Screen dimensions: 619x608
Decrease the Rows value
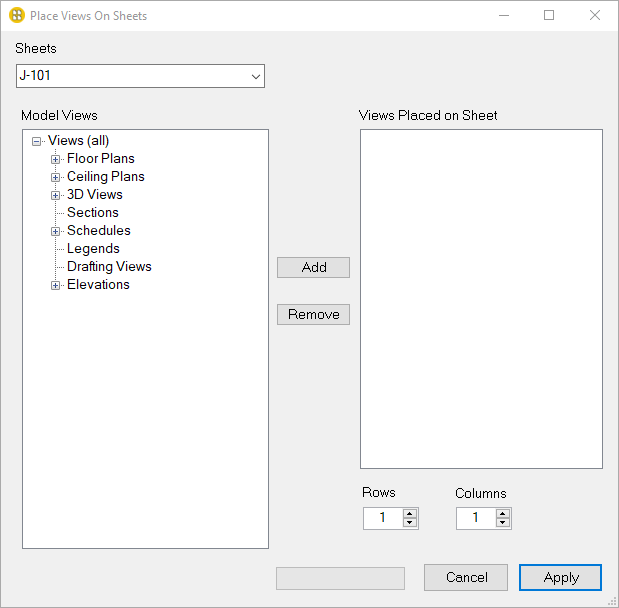pos(410,523)
